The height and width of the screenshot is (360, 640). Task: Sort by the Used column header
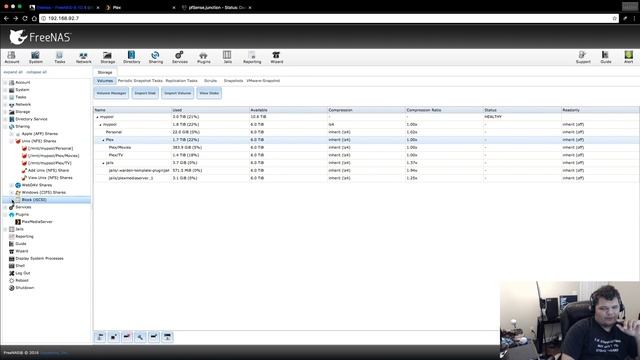210,110
